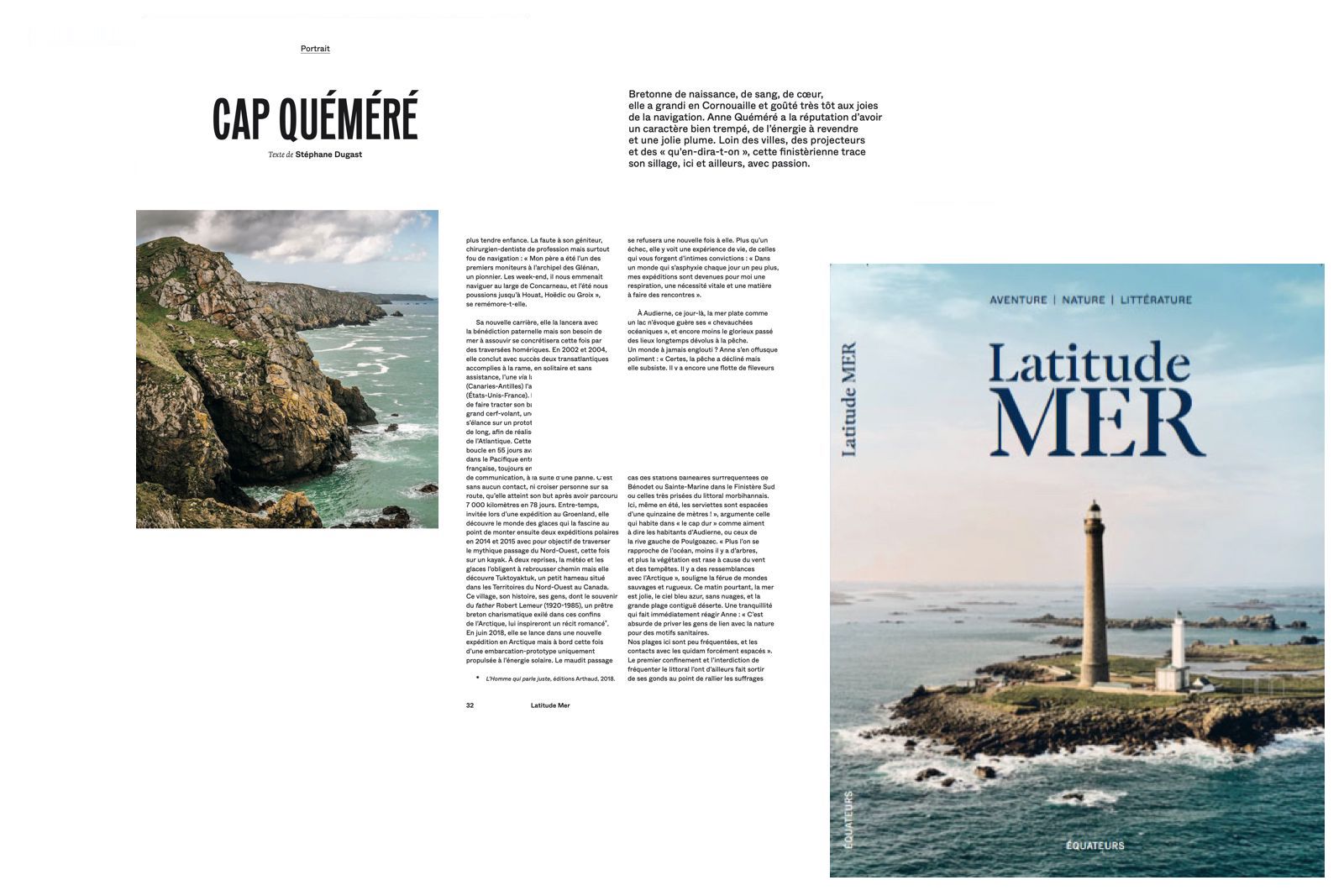1344x896 pixels.
Task: Click the large 'MER' cover title word
Action: 1097,425
